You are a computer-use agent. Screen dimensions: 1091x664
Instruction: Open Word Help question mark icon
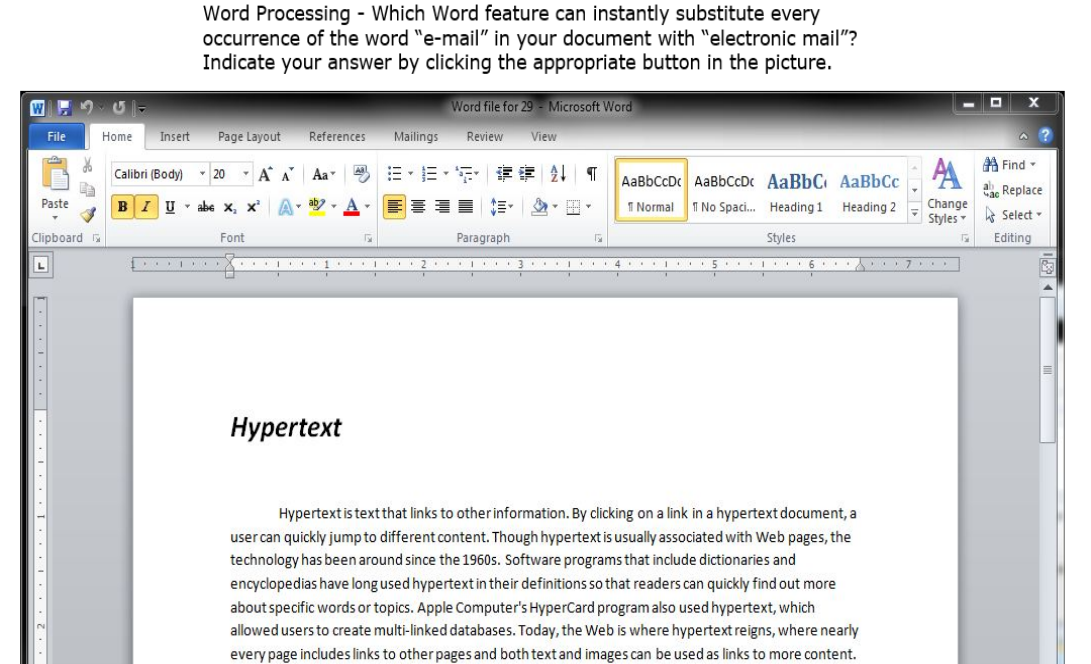pyautogui.click(x=1045, y=136)
